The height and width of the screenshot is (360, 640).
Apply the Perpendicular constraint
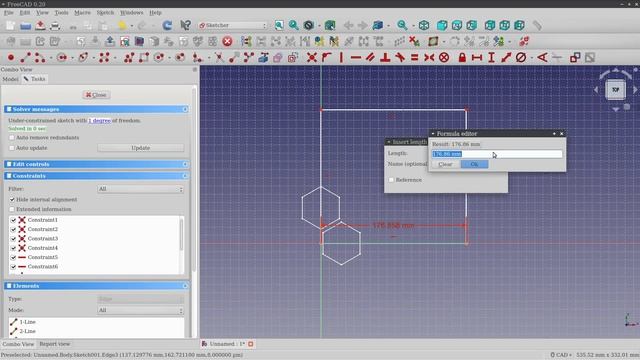[385, 58]
